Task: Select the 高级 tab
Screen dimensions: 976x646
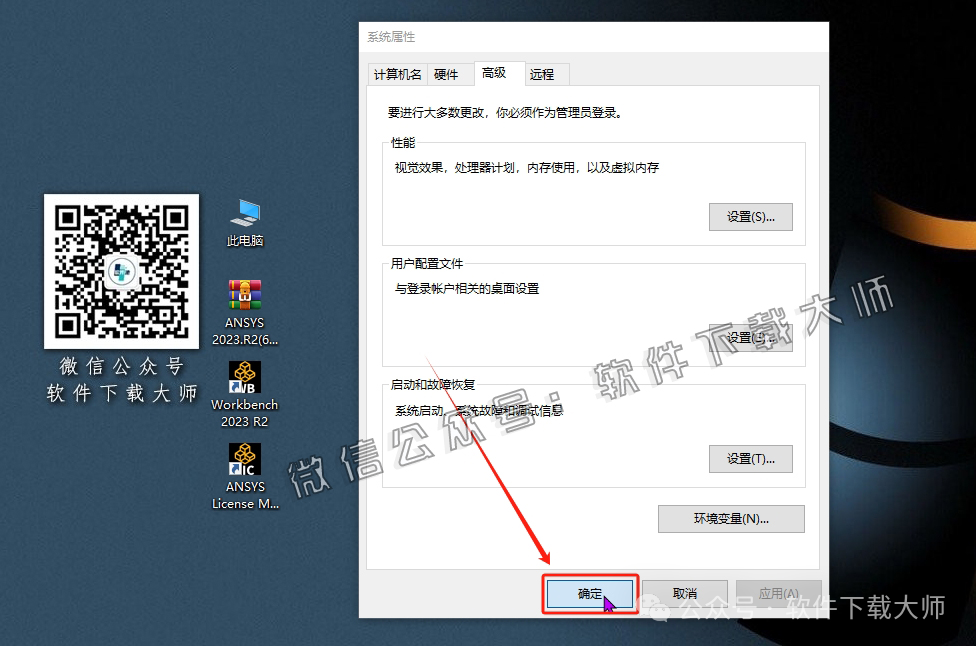Action: 497,72
